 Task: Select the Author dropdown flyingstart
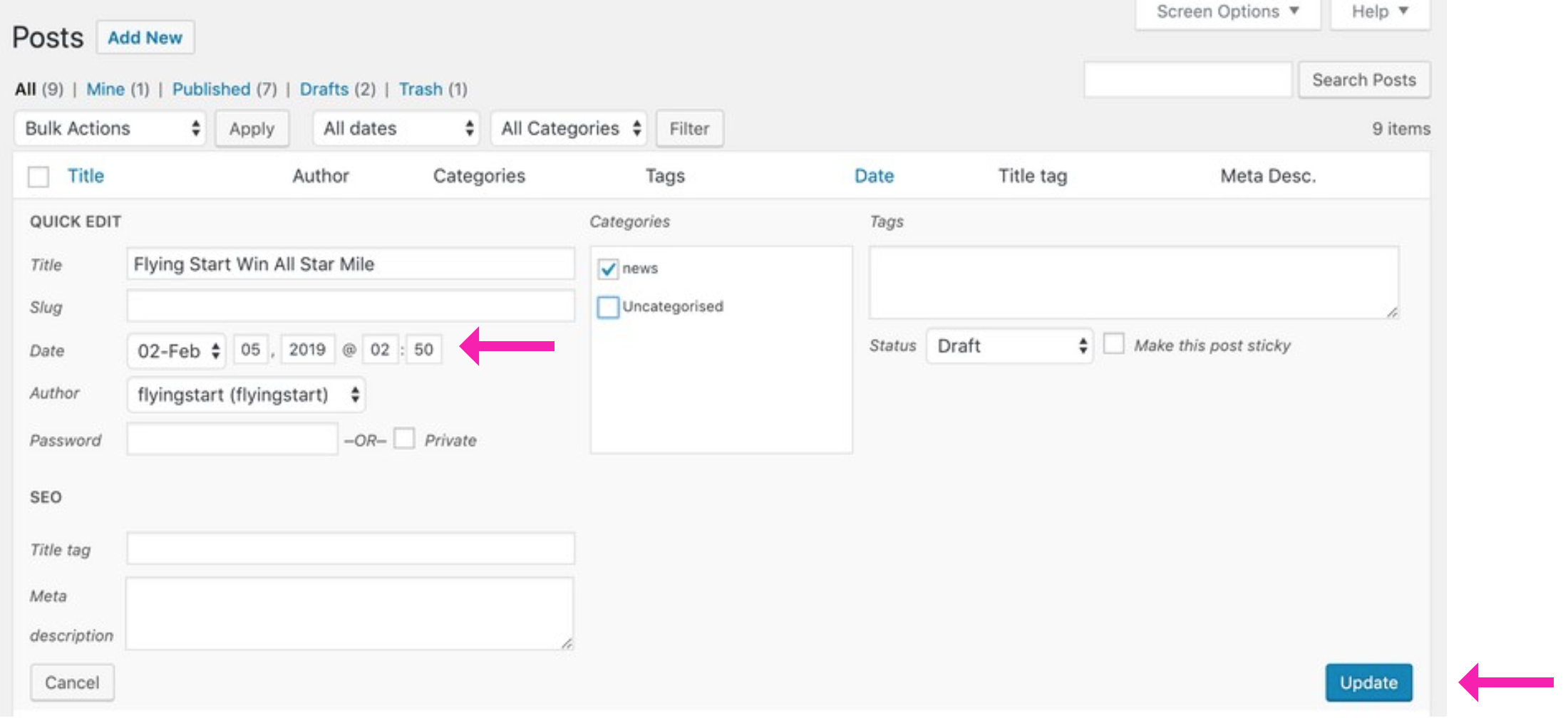[x=246, y=395]
